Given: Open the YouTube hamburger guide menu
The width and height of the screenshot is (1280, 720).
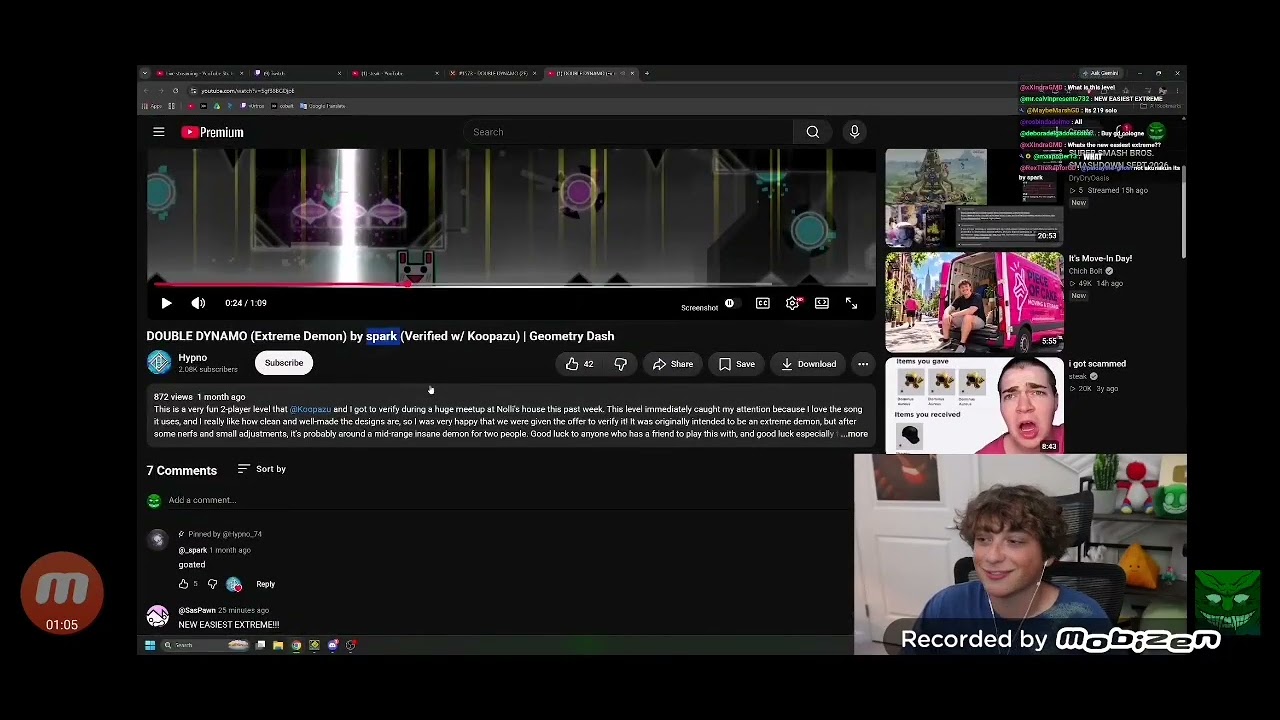Looking at the screenshot, I should coord(158,132).
